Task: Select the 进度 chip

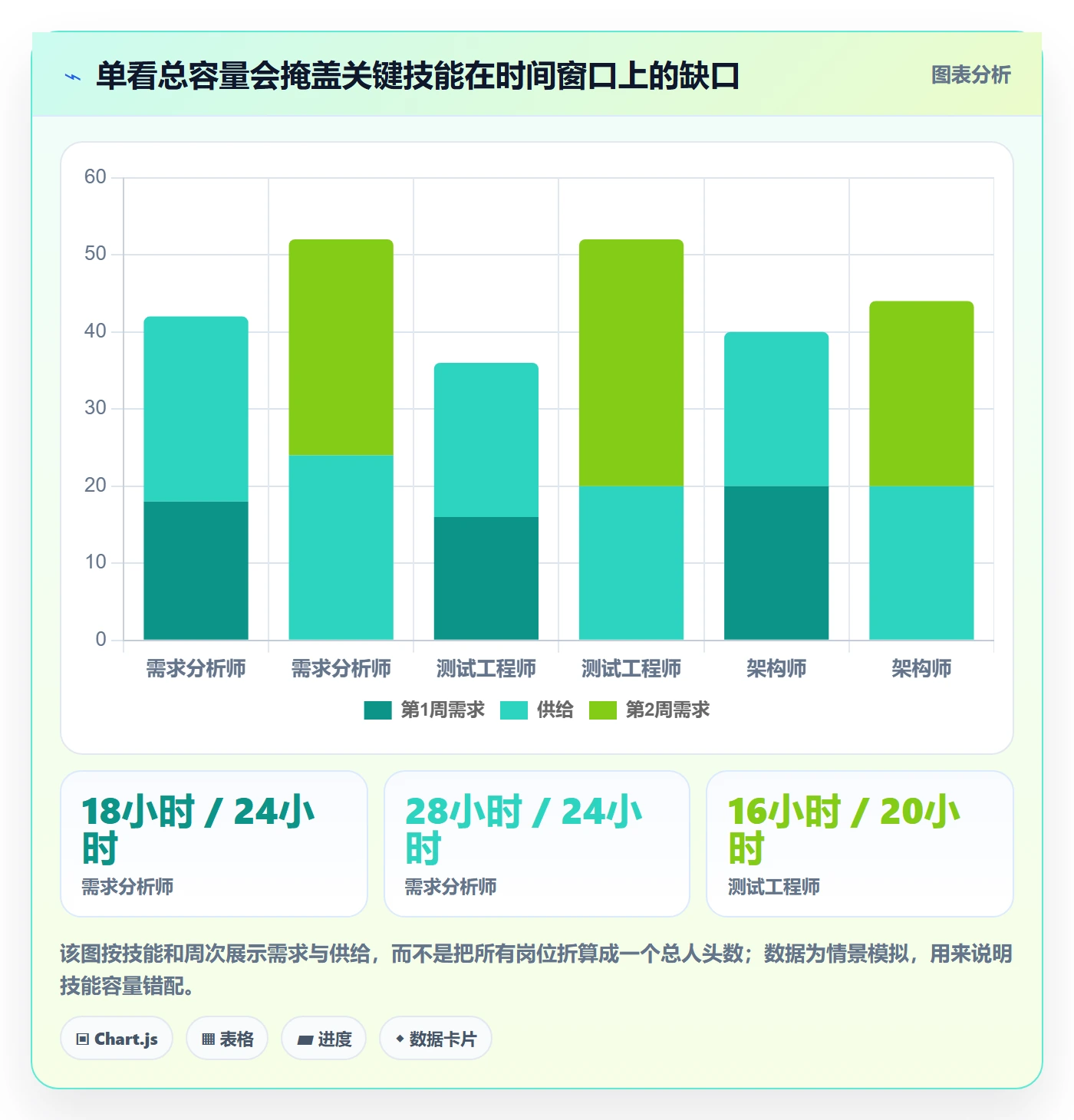Action: [x=324, y=1039]
